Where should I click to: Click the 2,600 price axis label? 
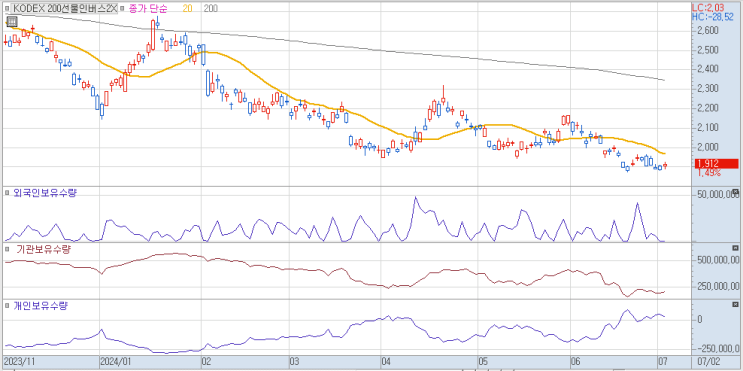[x=708, y=31]
